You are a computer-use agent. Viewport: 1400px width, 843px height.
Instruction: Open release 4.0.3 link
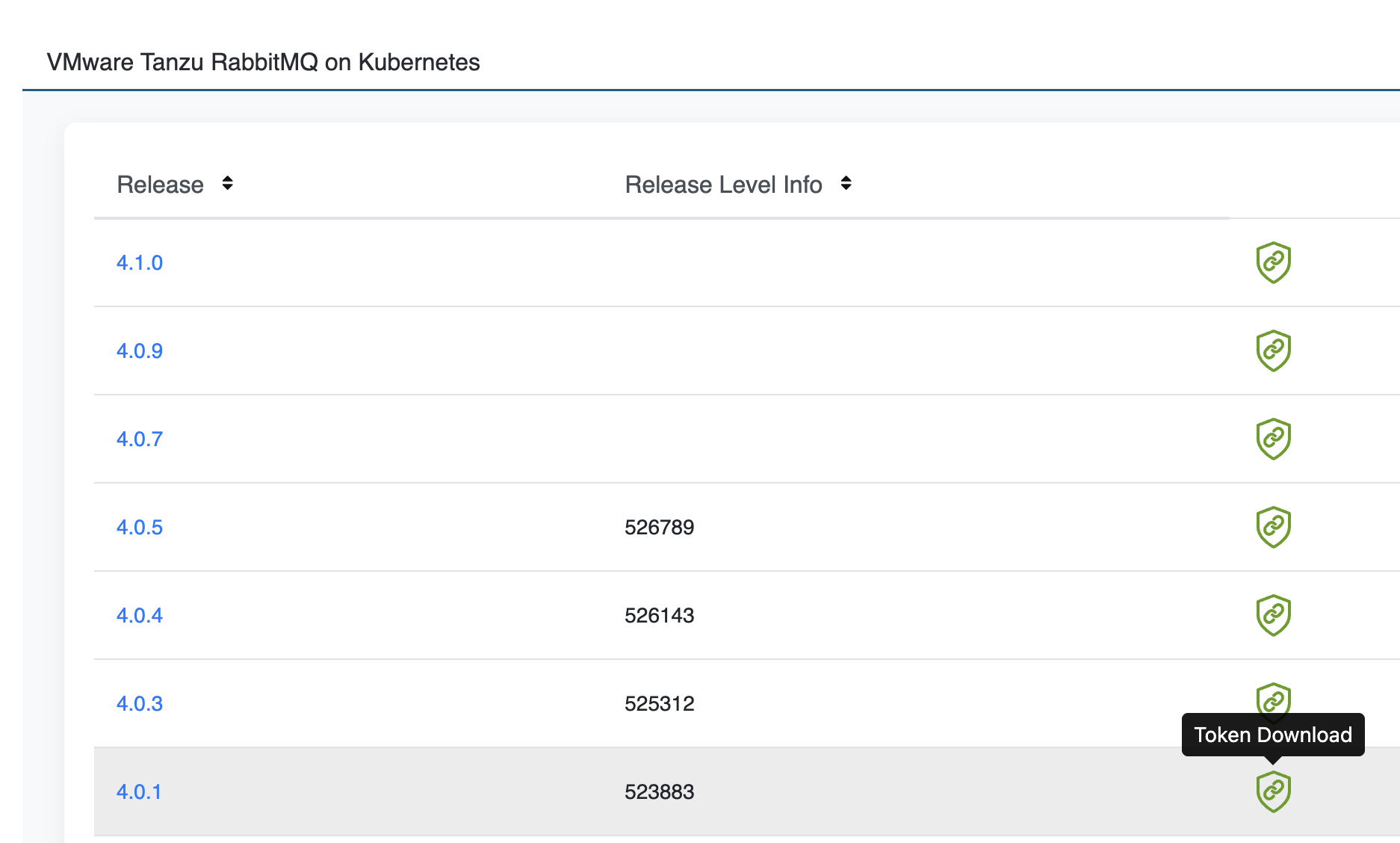click(x=140, y=704)
